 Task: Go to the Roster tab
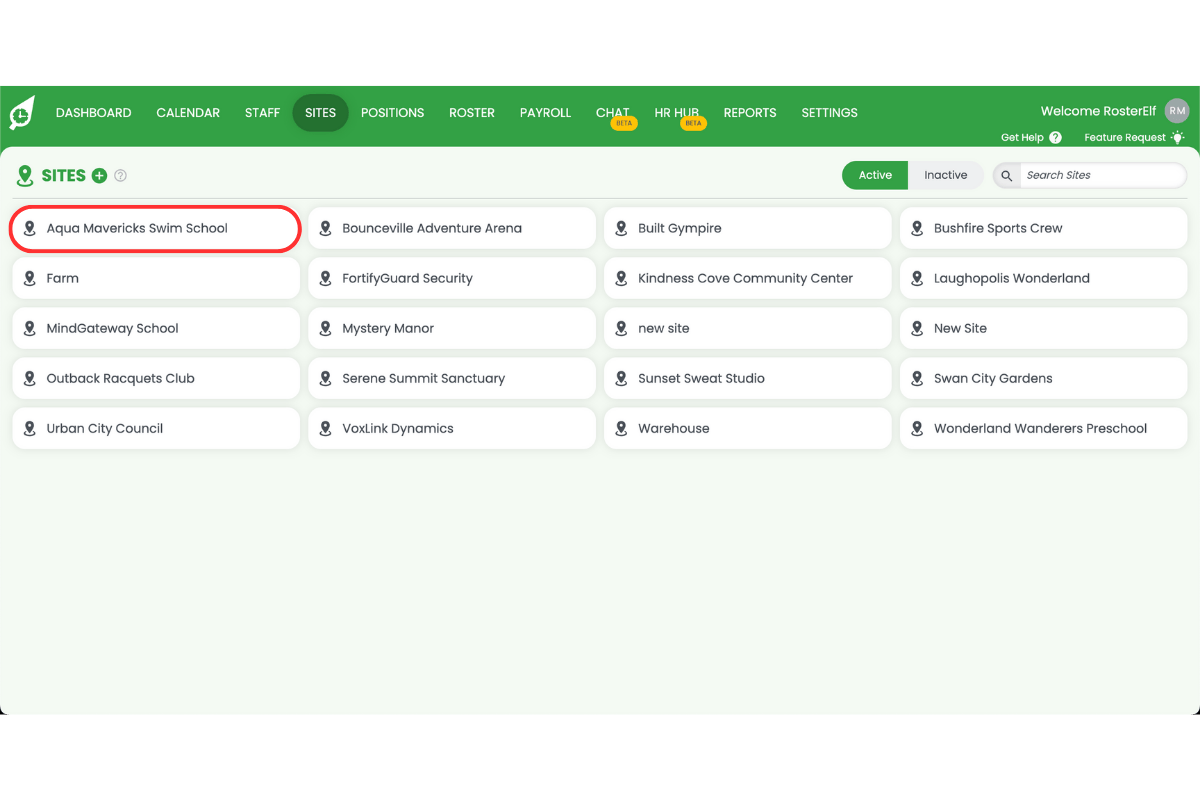tap(472, 113)
